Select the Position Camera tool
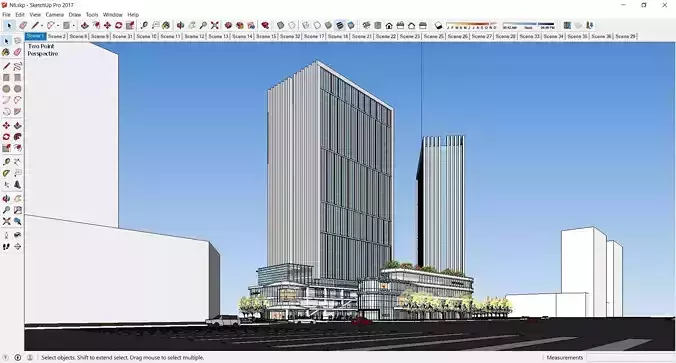Viewport: 676px width, 363px height. (6, 235)
